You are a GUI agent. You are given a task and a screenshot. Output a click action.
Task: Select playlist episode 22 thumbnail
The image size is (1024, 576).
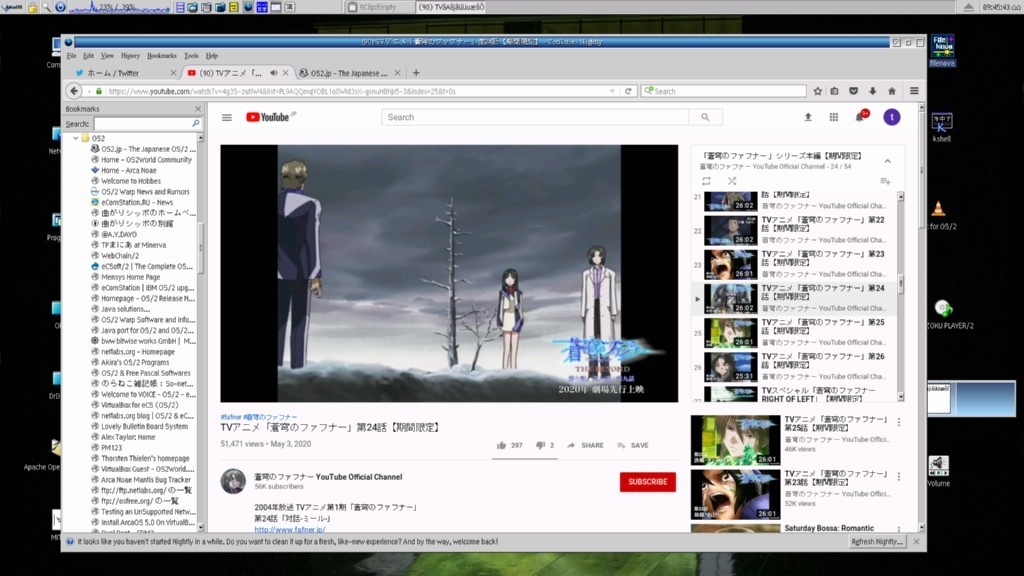730,231
